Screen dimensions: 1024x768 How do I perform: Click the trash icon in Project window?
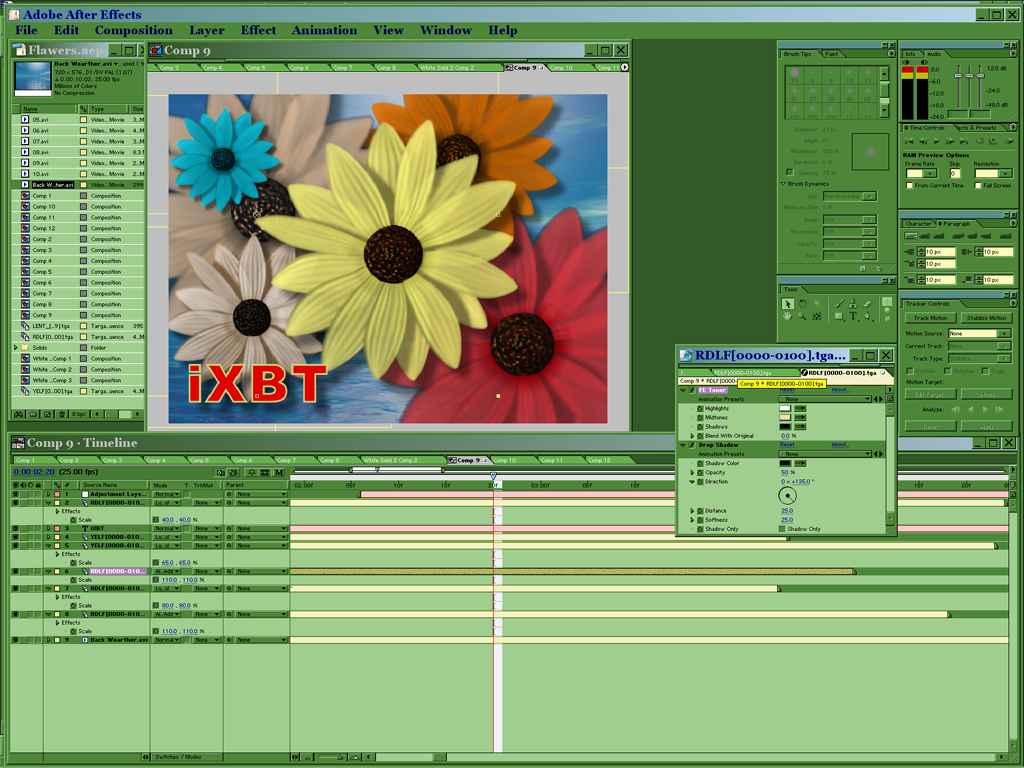click(x=62, y=414)
